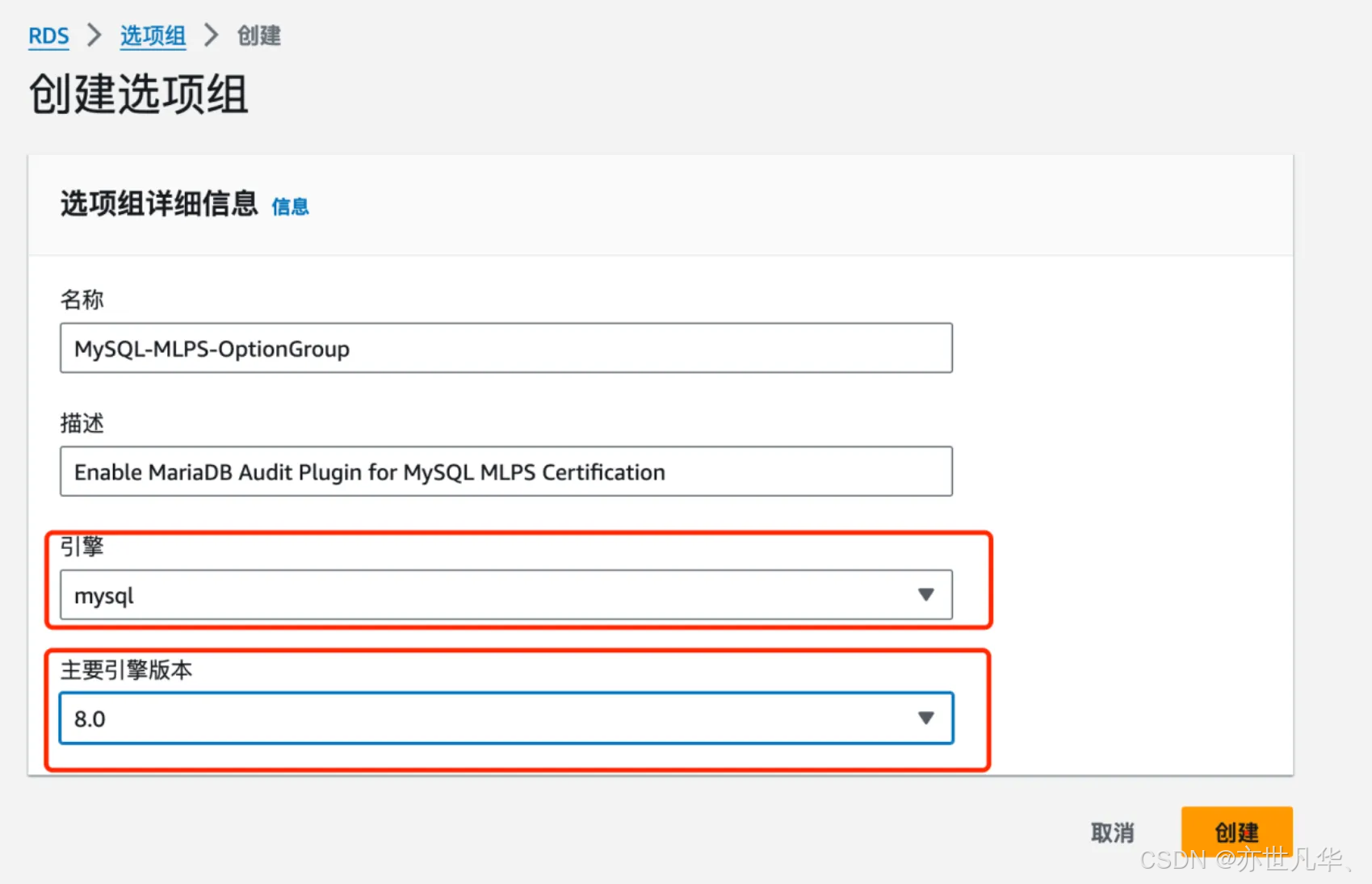Screen dimensions: 1372x884
Task: Click the 选项组详细信息 section heading
Action: (x=159, y=203)
